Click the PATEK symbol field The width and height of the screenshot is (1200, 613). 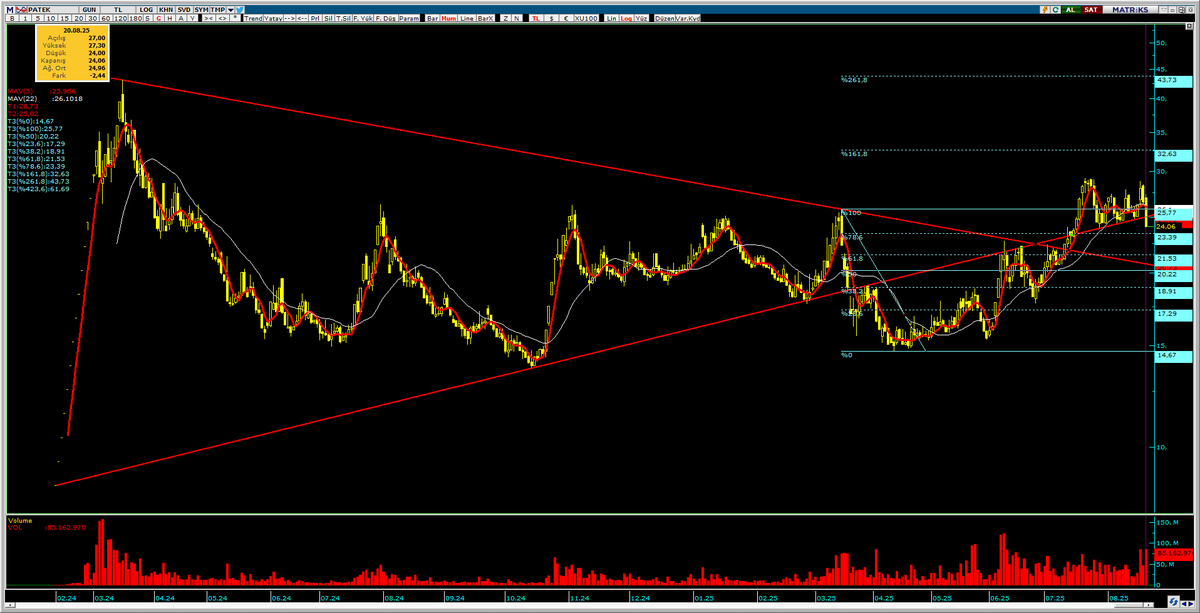pos(53,9)
